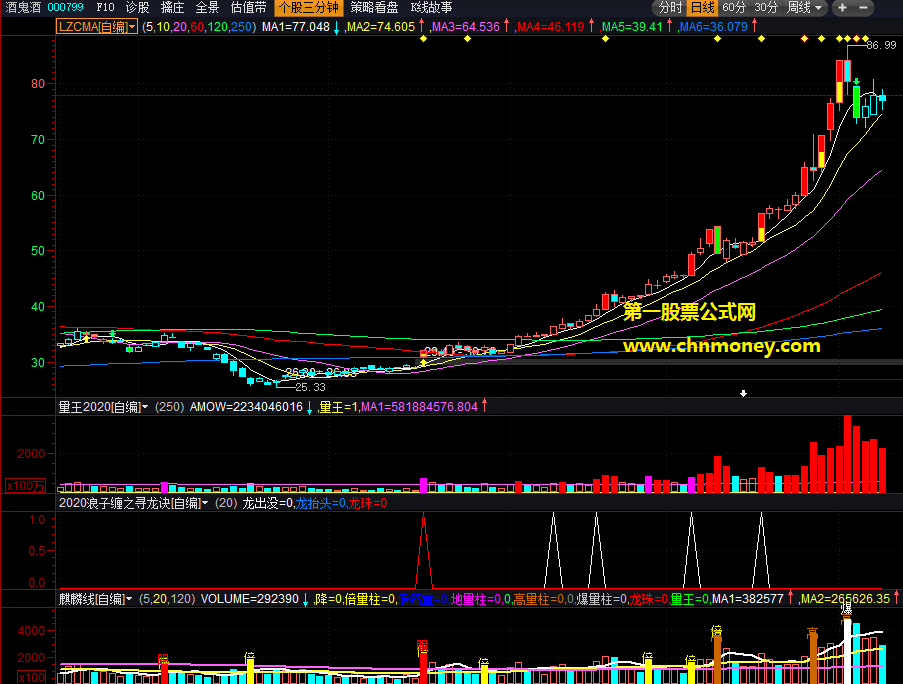This screenshot has height=684, width=903.
Task: Switch the chart to 分时 intraday view
Action: [670, 7]
